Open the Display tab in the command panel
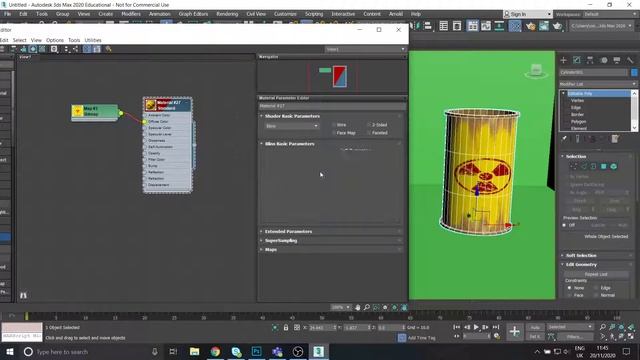This screenshot has height=360, width=640. click(617, 60)
